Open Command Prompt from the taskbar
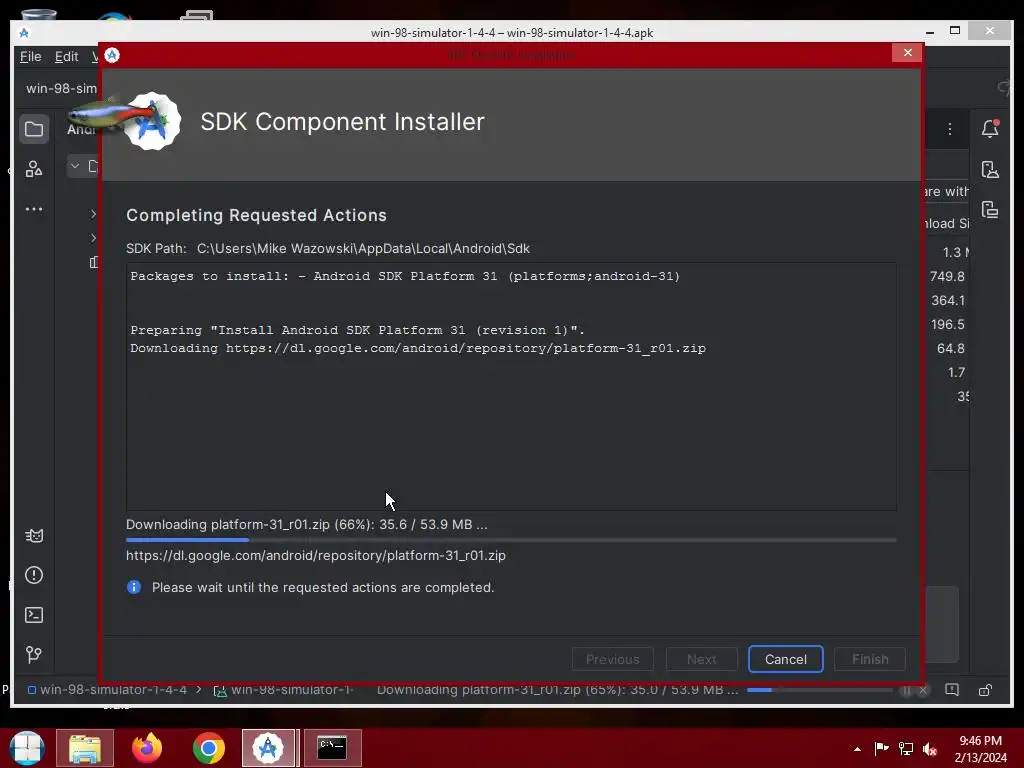Image resolution: width=1024 pixels, height=768 pixels. coord(332,748)
